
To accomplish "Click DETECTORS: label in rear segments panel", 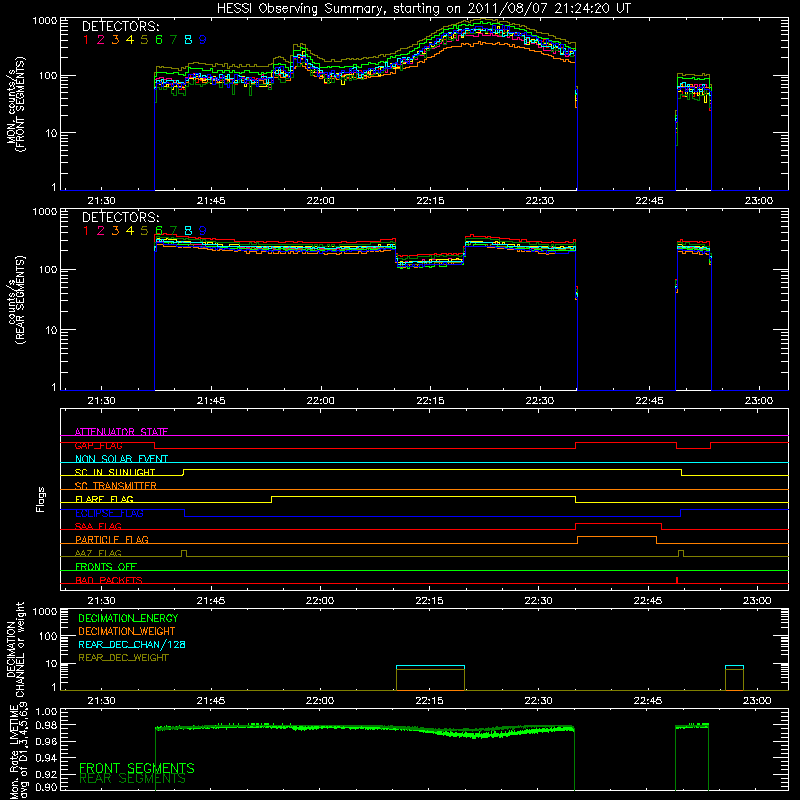I will pos(121,217).
